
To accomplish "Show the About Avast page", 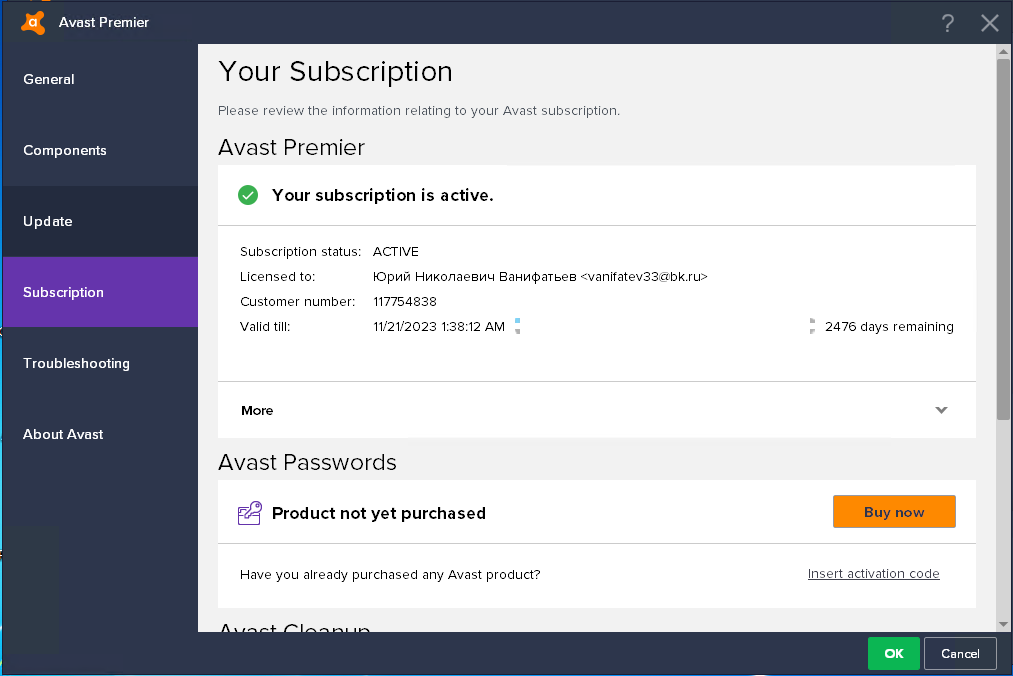I will [x=63, y=434].
